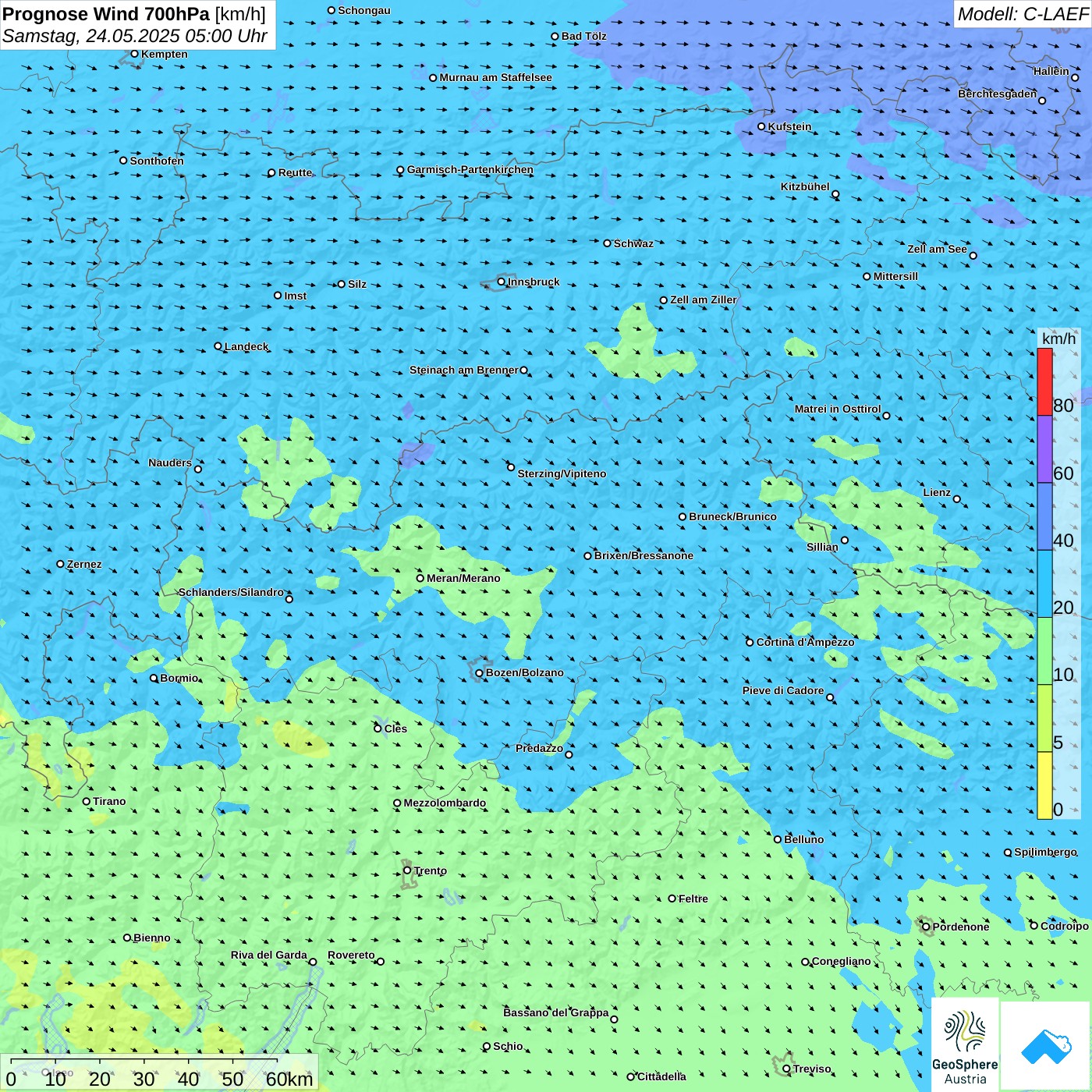This screenshot has width=1092, height=1092.
Task: Click the GeoSphere Austria logo
Action: pos(965,1045)
